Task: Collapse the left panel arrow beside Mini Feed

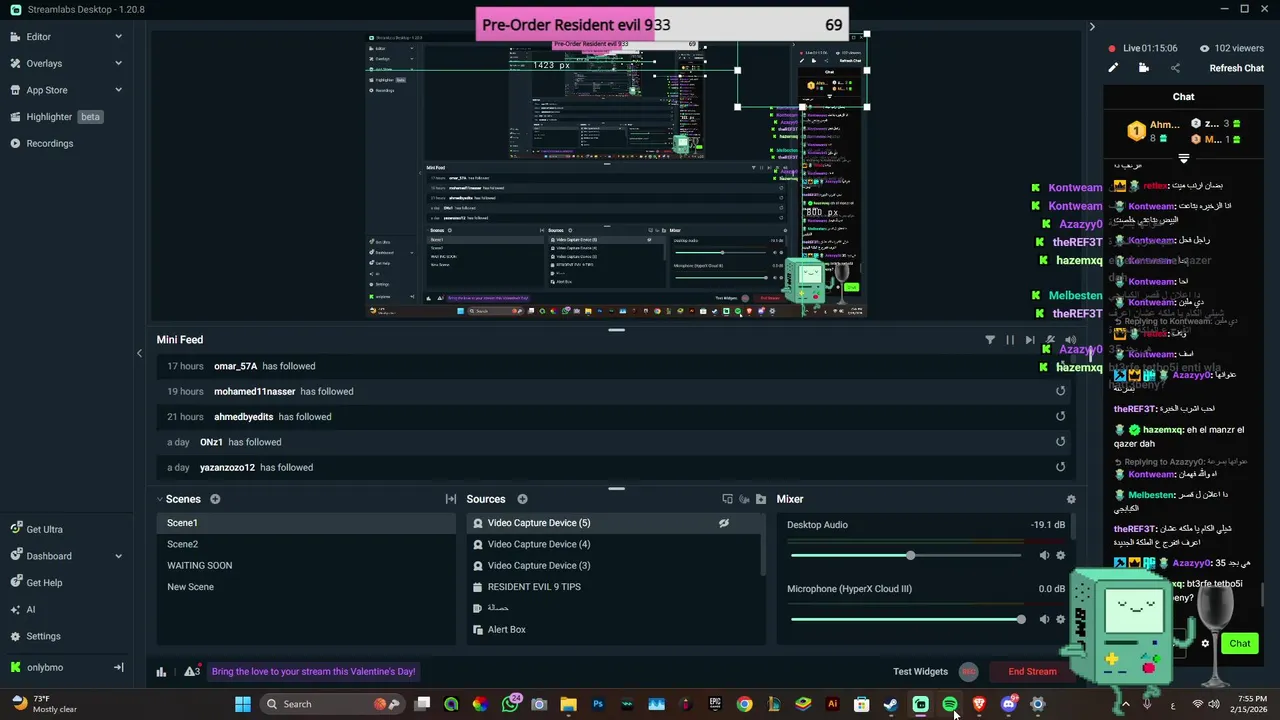Action: point(139,353)
